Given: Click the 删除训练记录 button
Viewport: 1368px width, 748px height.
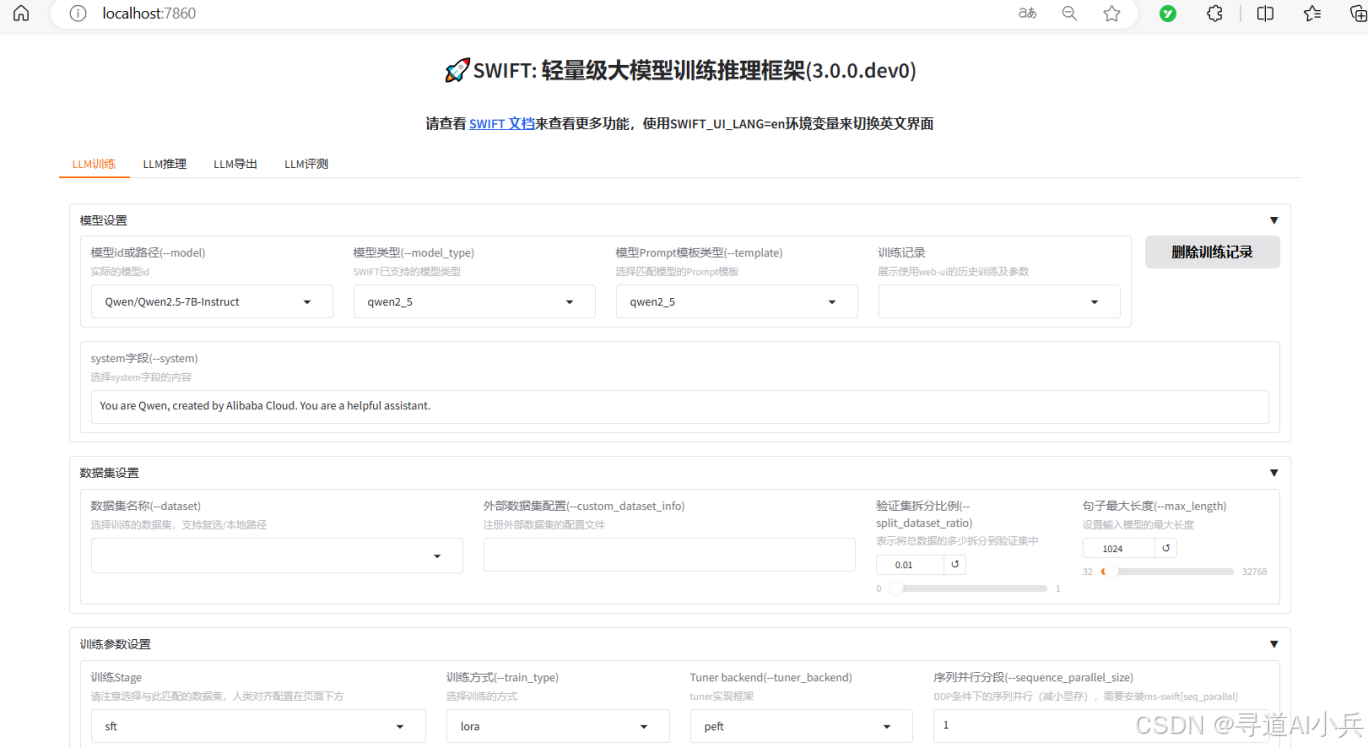Looking at the screenshot, I should (1212, 252).
